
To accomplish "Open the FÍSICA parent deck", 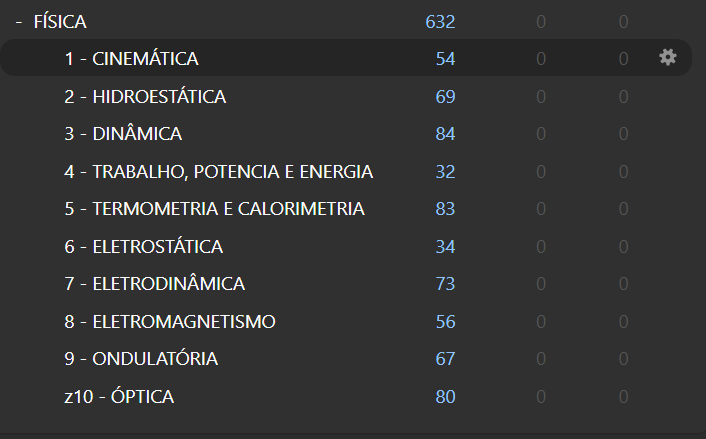I will coord(60,22).
